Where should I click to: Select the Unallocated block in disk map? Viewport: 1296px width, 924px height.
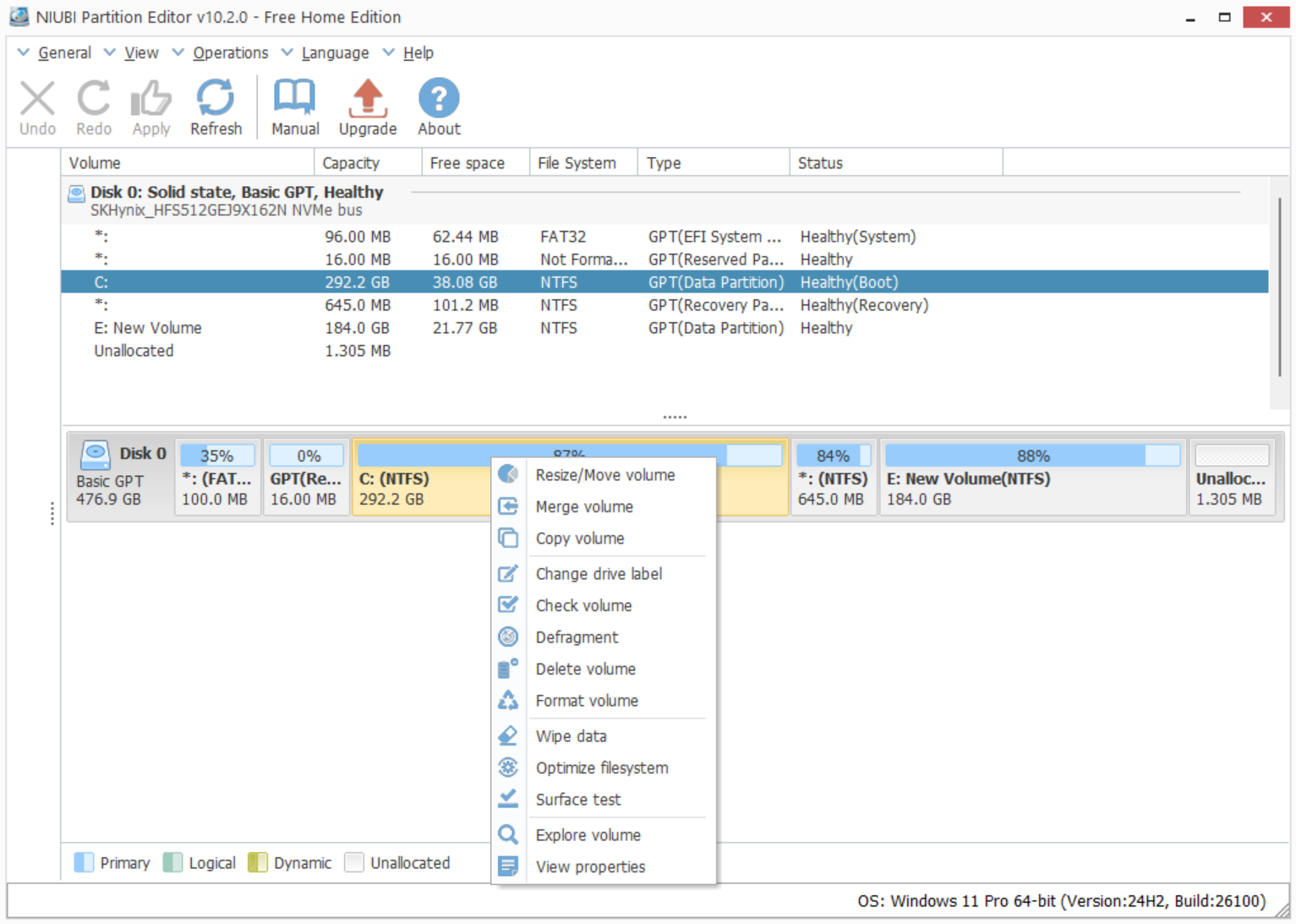[1232, 477]
